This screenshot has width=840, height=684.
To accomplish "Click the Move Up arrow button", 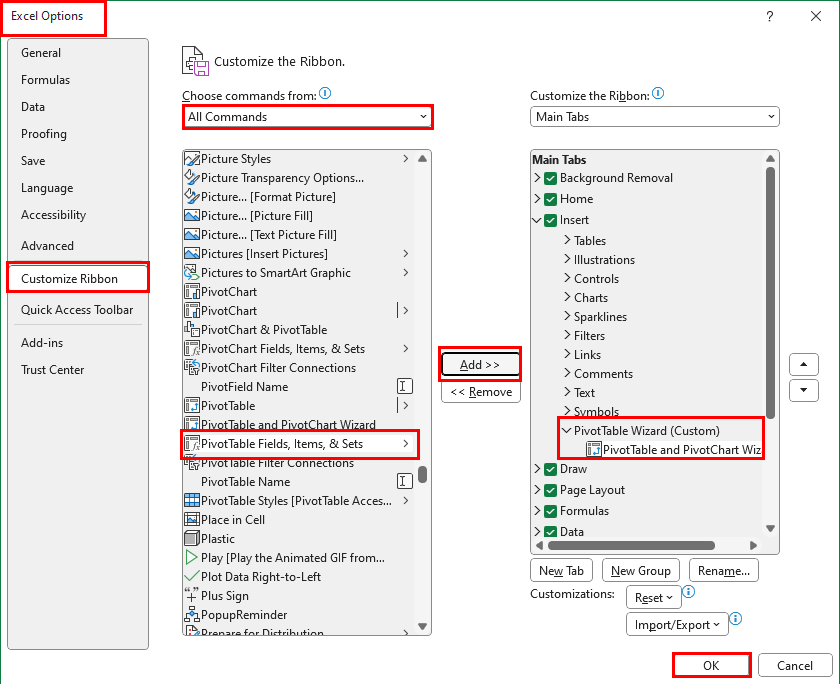I will [x=804, y=364].
